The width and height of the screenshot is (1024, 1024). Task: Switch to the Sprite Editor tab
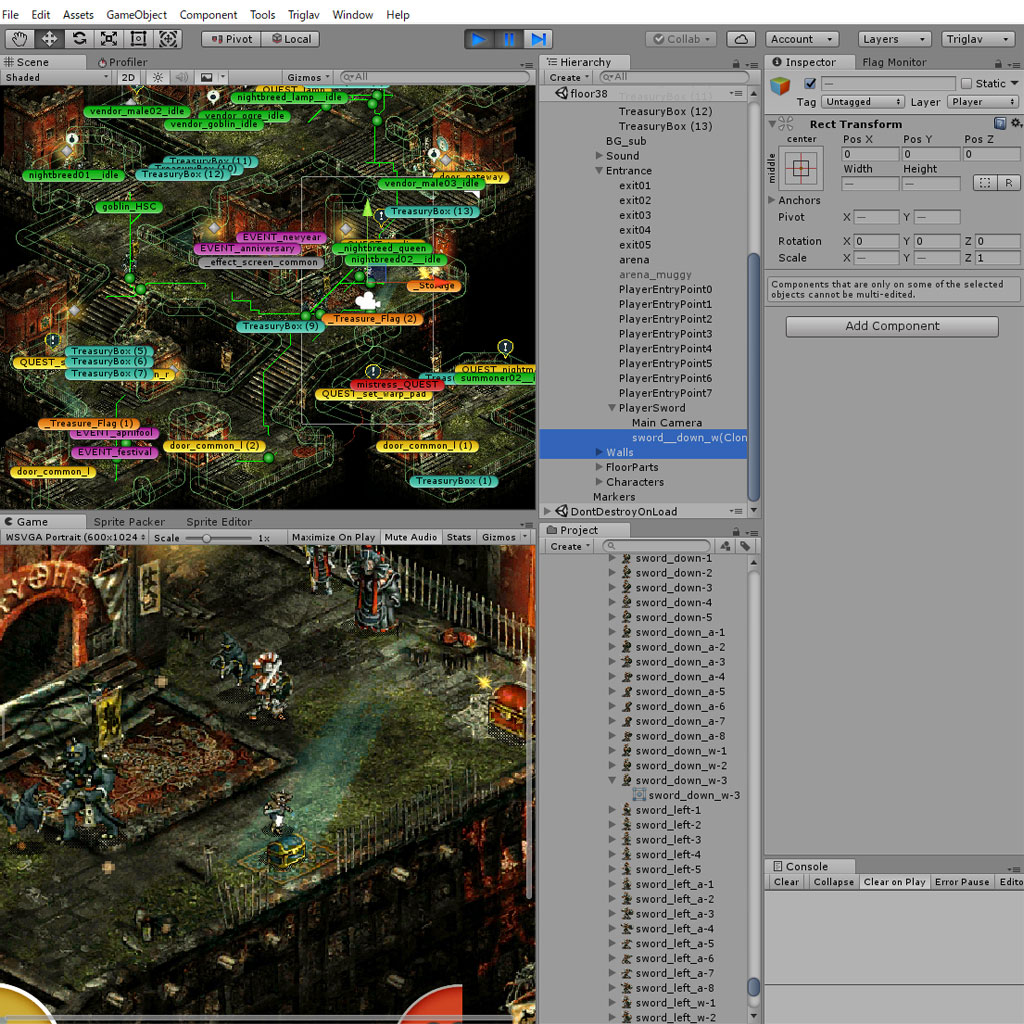[219, 522]
